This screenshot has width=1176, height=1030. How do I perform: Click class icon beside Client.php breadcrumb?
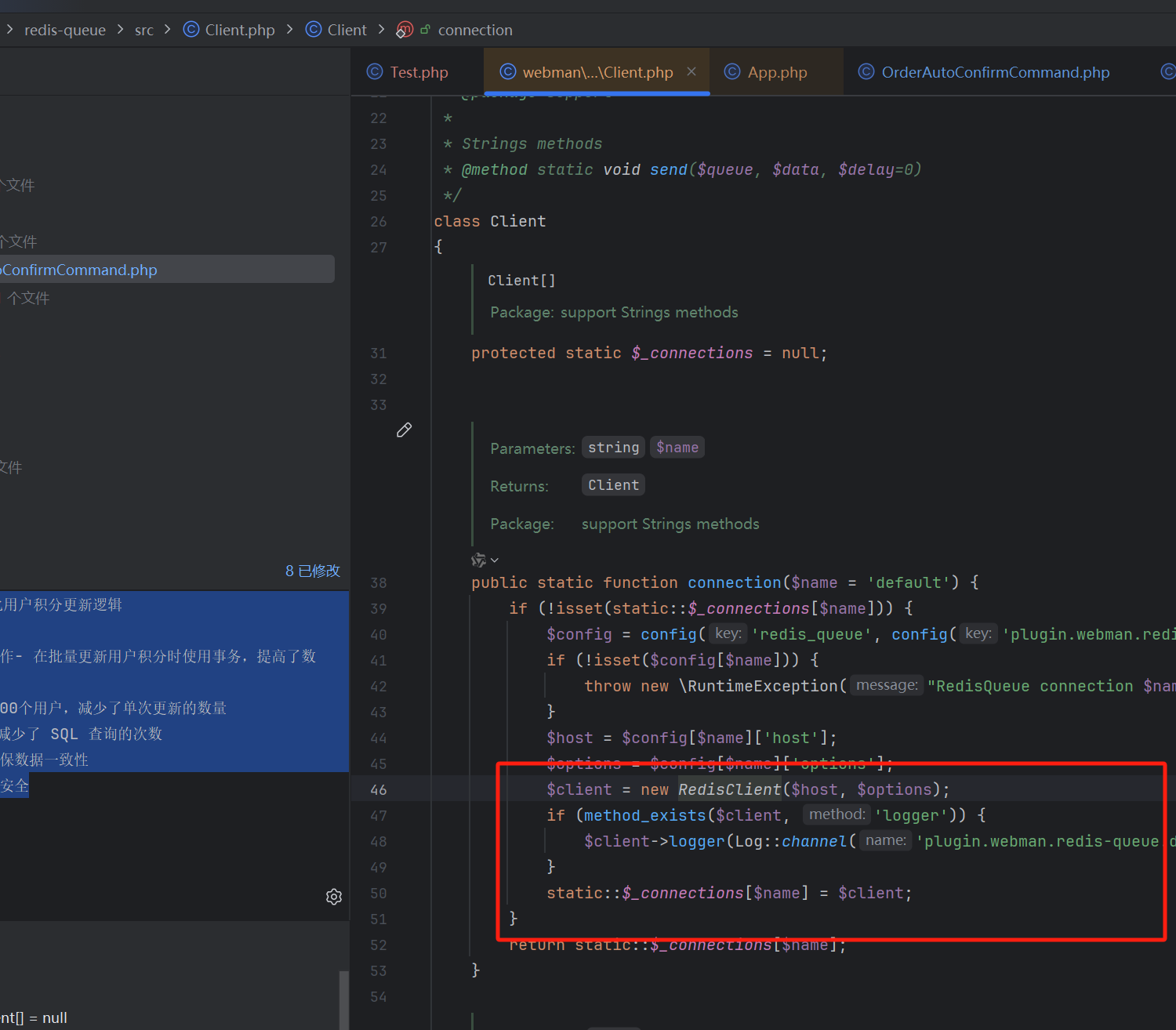[191, 30]
